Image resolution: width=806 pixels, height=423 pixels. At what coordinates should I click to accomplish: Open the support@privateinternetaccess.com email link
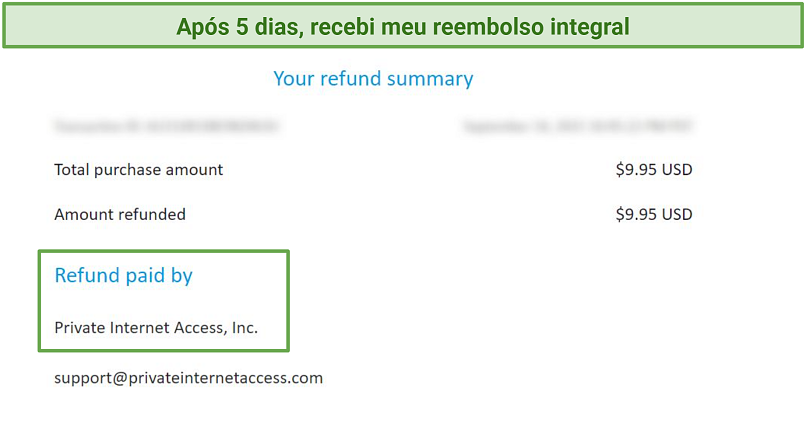tap(189, 378)
